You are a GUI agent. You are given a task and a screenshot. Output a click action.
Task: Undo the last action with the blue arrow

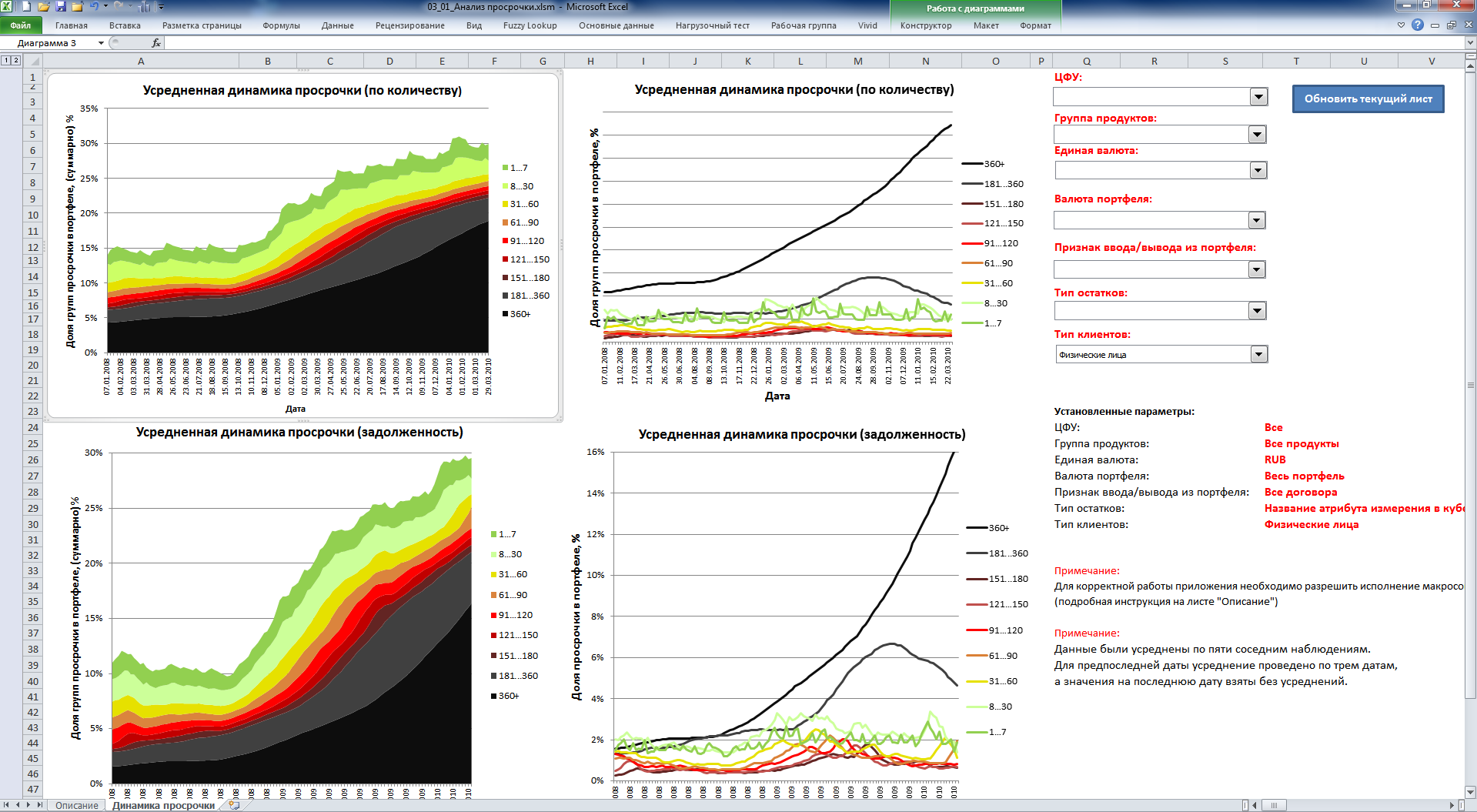[93, 6]
